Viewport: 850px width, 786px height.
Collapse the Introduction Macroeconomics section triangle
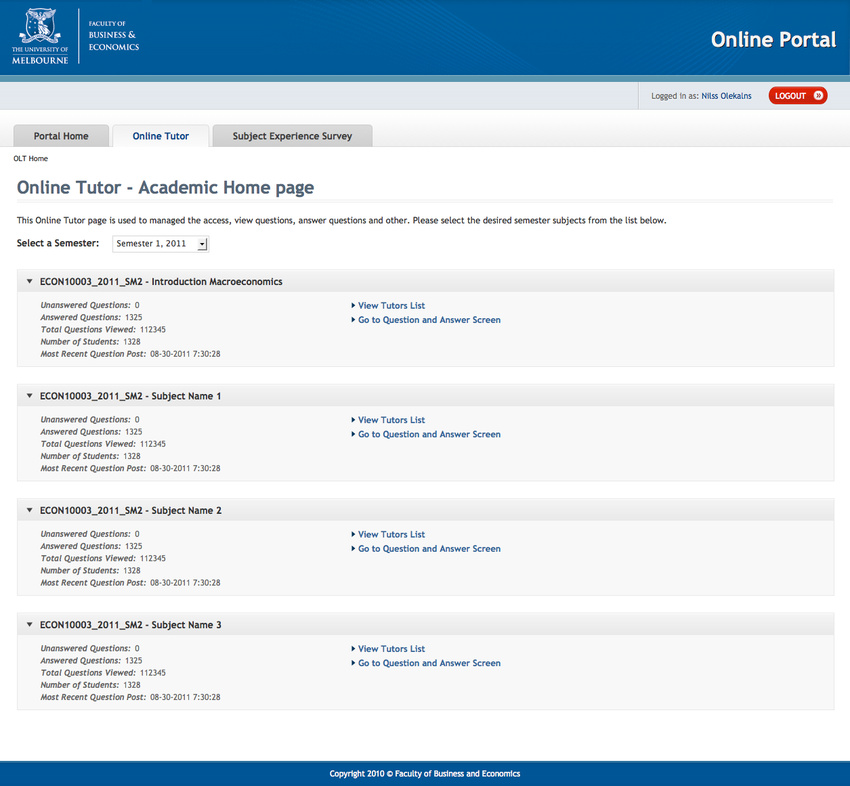point(29,281)
